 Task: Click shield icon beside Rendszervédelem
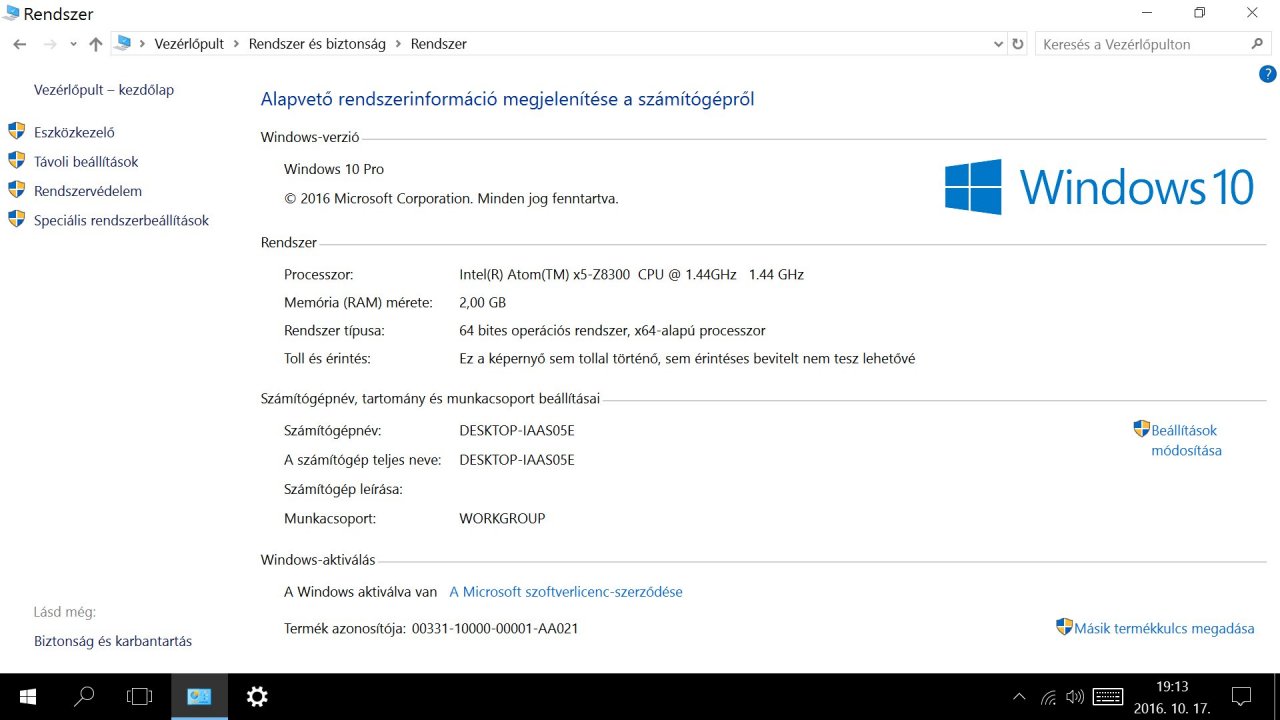(x=16, y=190)
